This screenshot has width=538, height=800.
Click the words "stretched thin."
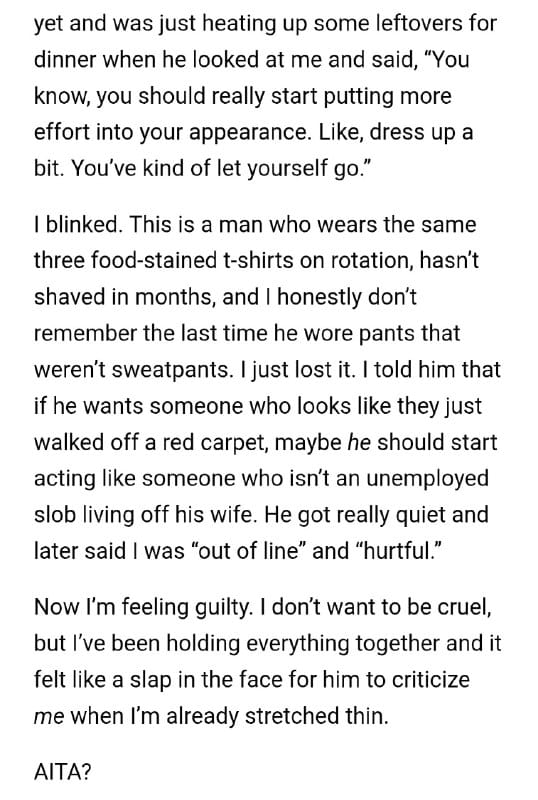pos(316,716)
